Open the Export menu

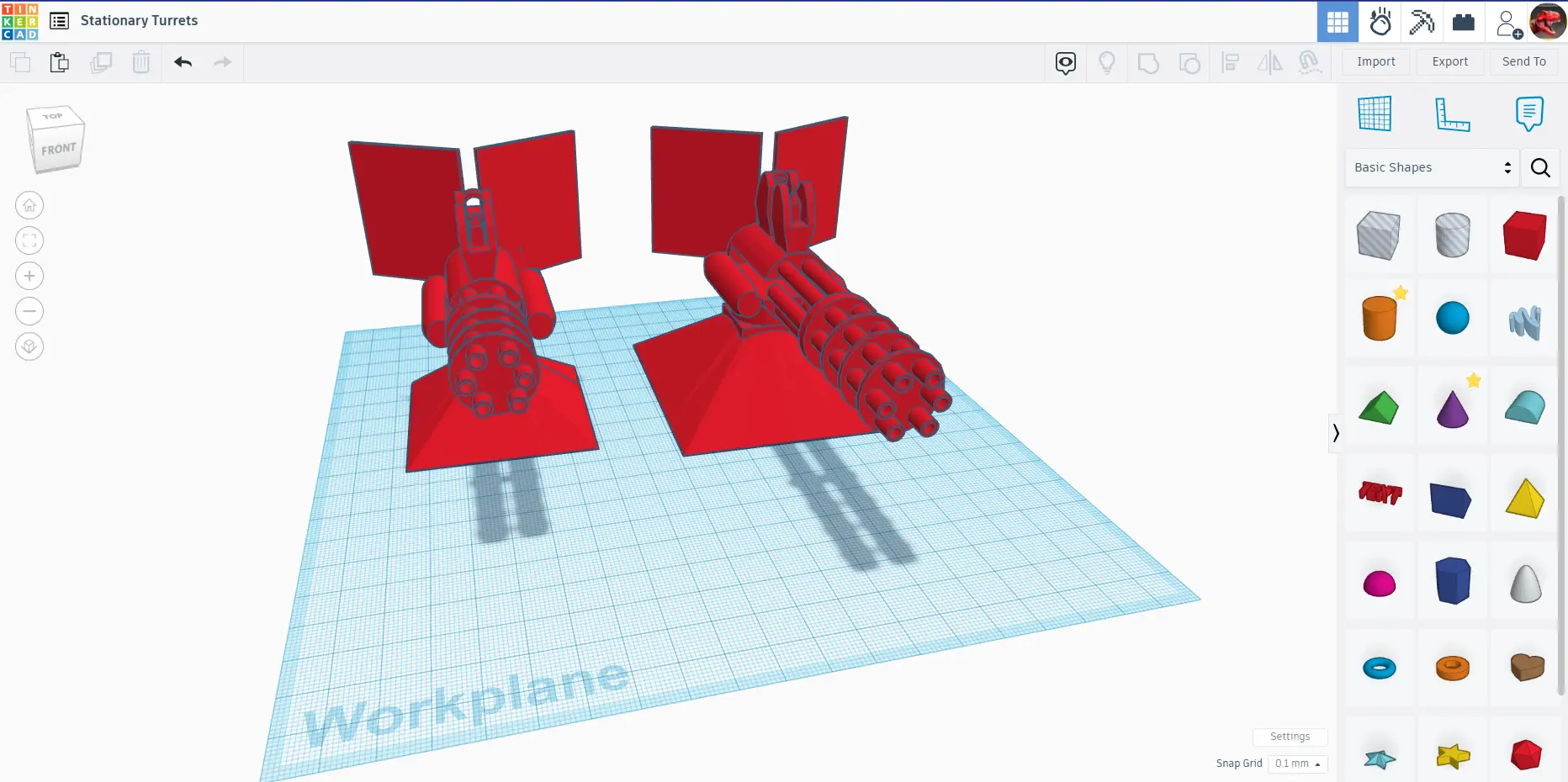click(1449, 61)
